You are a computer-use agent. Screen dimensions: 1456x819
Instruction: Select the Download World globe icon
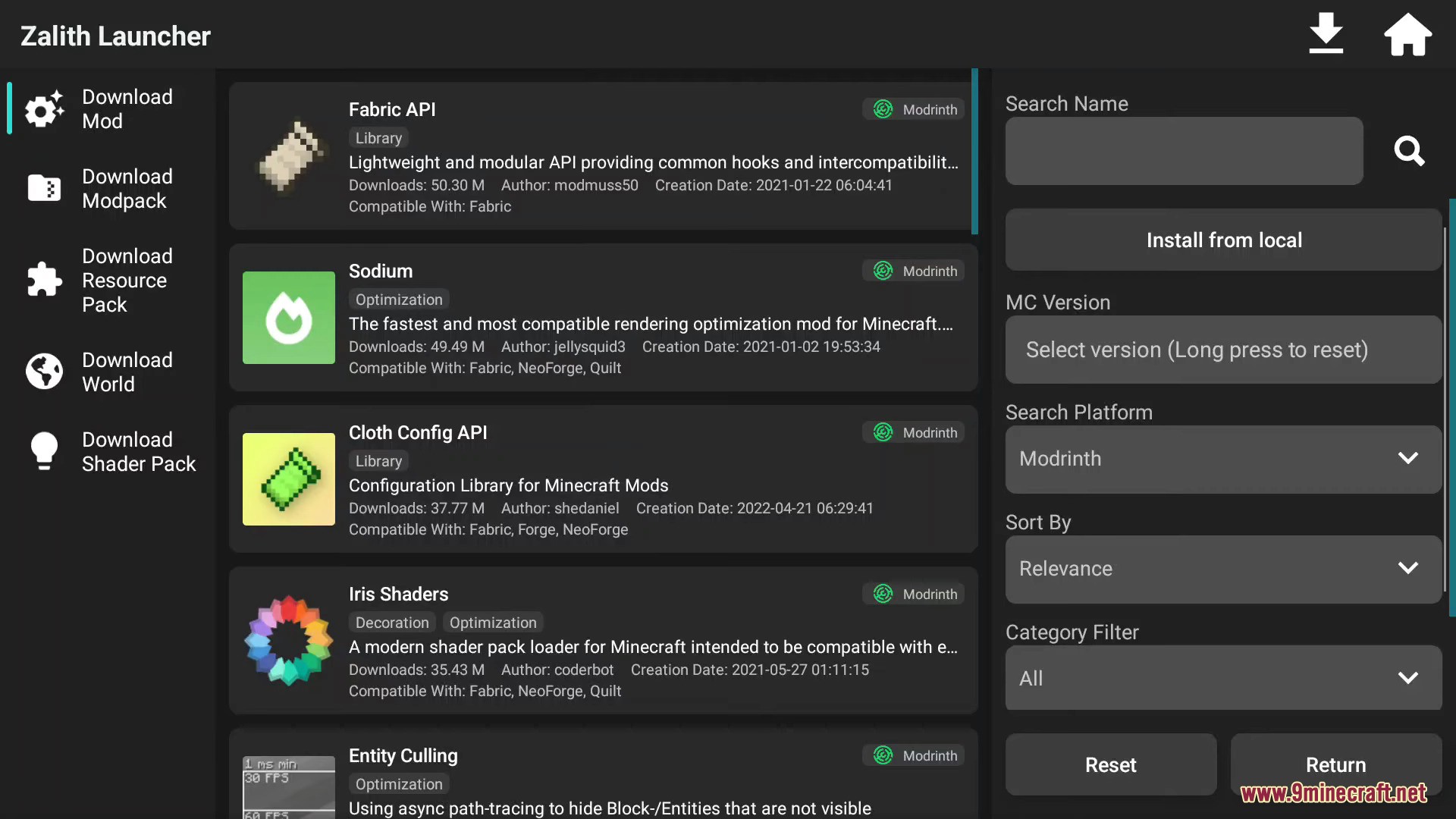[44, 372]
